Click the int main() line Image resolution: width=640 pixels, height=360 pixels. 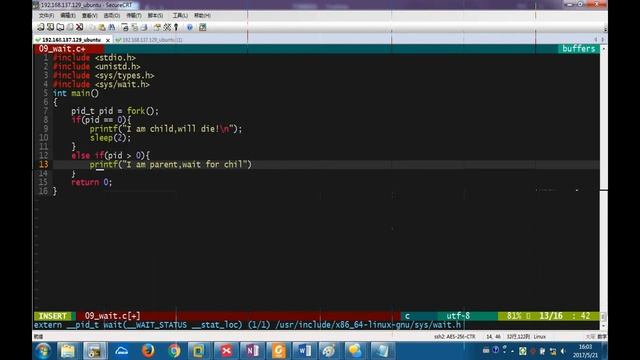pos(76,93)
